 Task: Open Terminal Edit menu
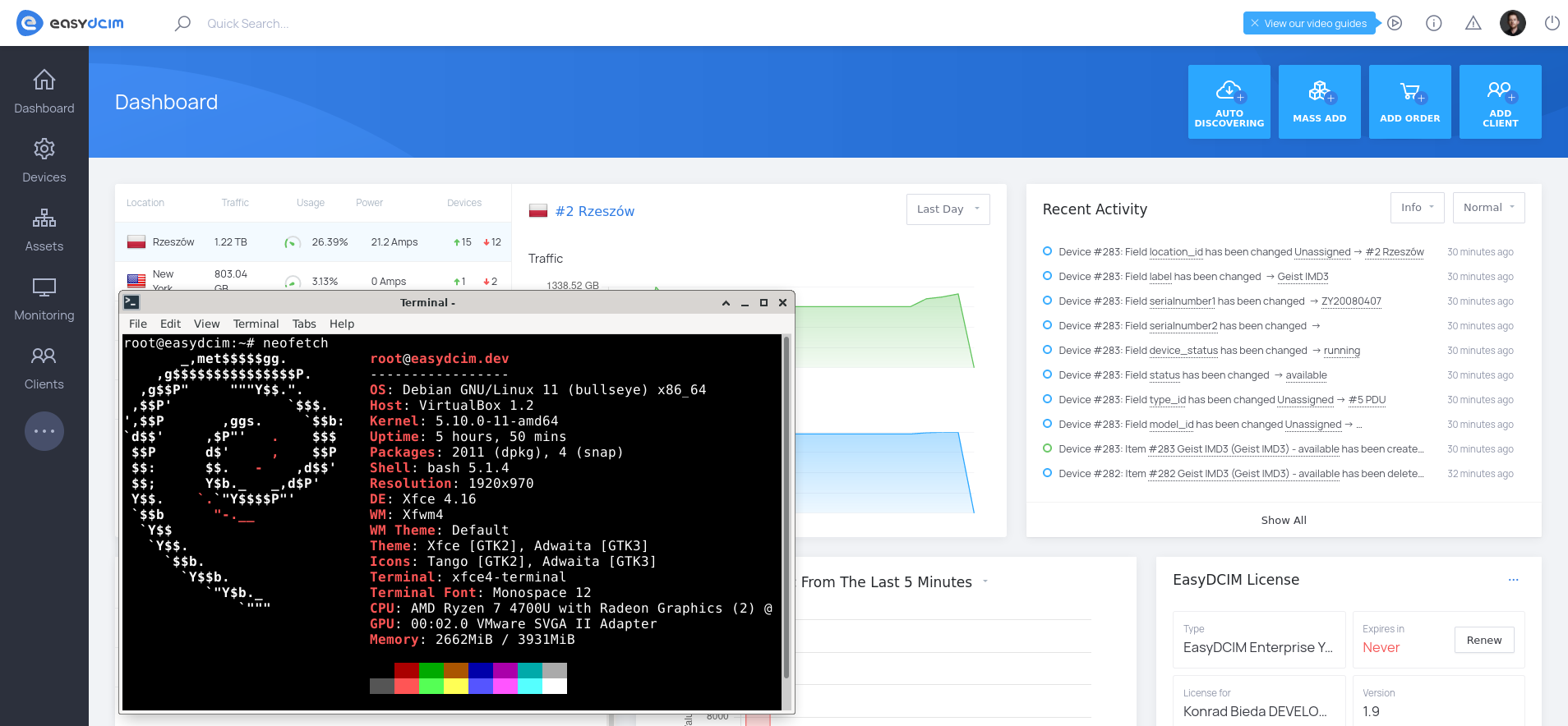(170, 324)
